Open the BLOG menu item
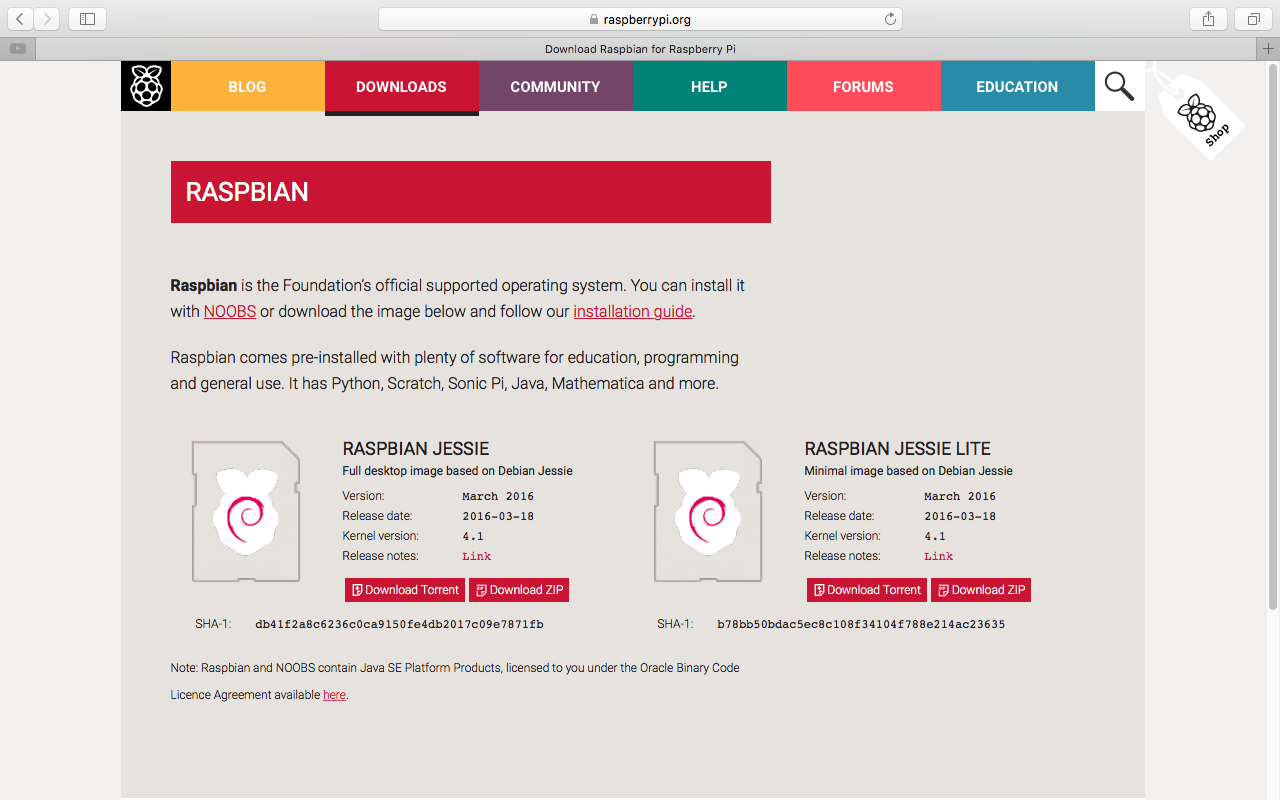The image size is (1280, 800). (247, 86)
